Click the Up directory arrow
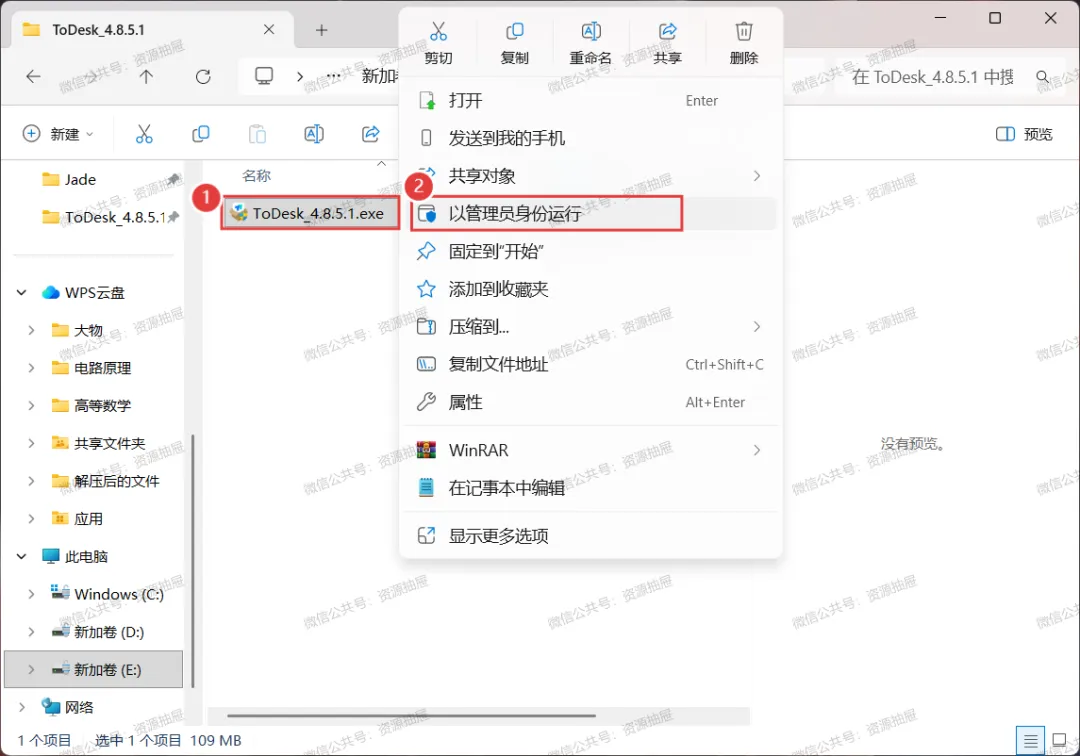The width and height of the screenshot is (1080, 756). 146,76
